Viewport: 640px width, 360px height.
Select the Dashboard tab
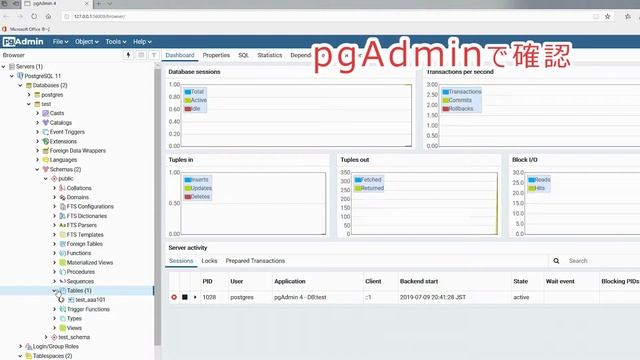point(180,55)
